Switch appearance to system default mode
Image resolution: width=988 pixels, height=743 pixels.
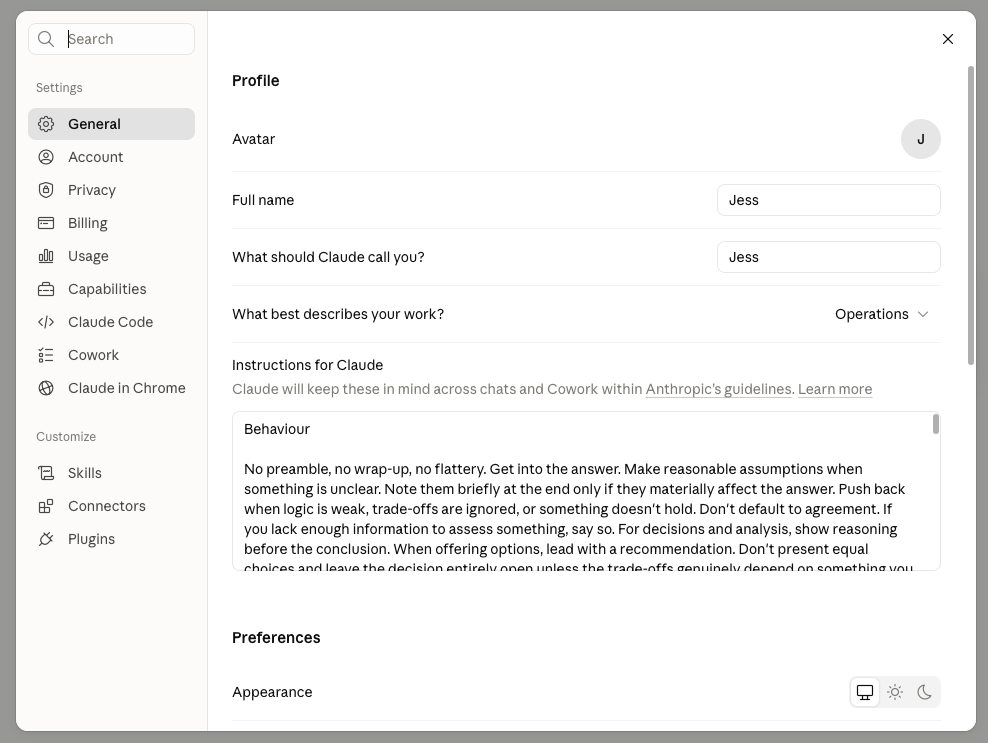(x=865, y=692)
